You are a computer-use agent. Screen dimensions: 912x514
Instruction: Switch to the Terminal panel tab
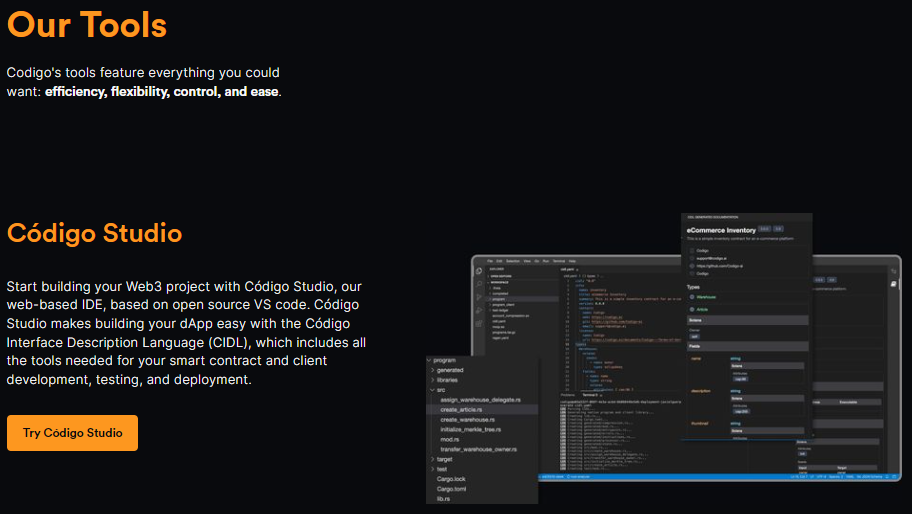click(x=590, y=395)
